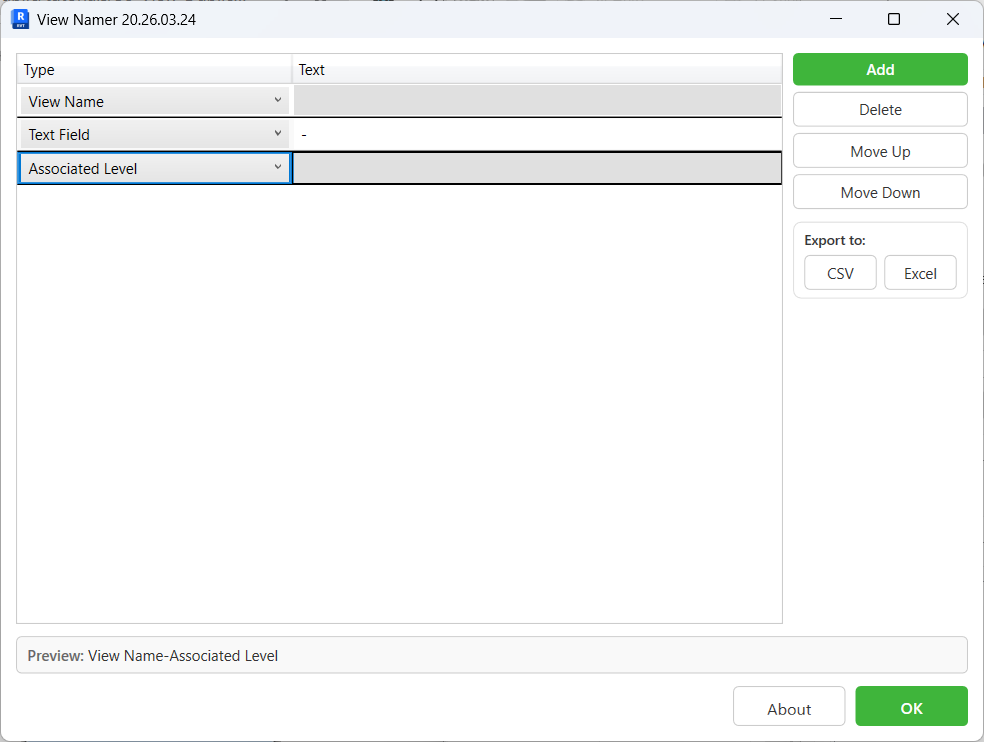Open the Associated Level type dropdown
This screenshot has height=742, width=984.
(278, 167)
